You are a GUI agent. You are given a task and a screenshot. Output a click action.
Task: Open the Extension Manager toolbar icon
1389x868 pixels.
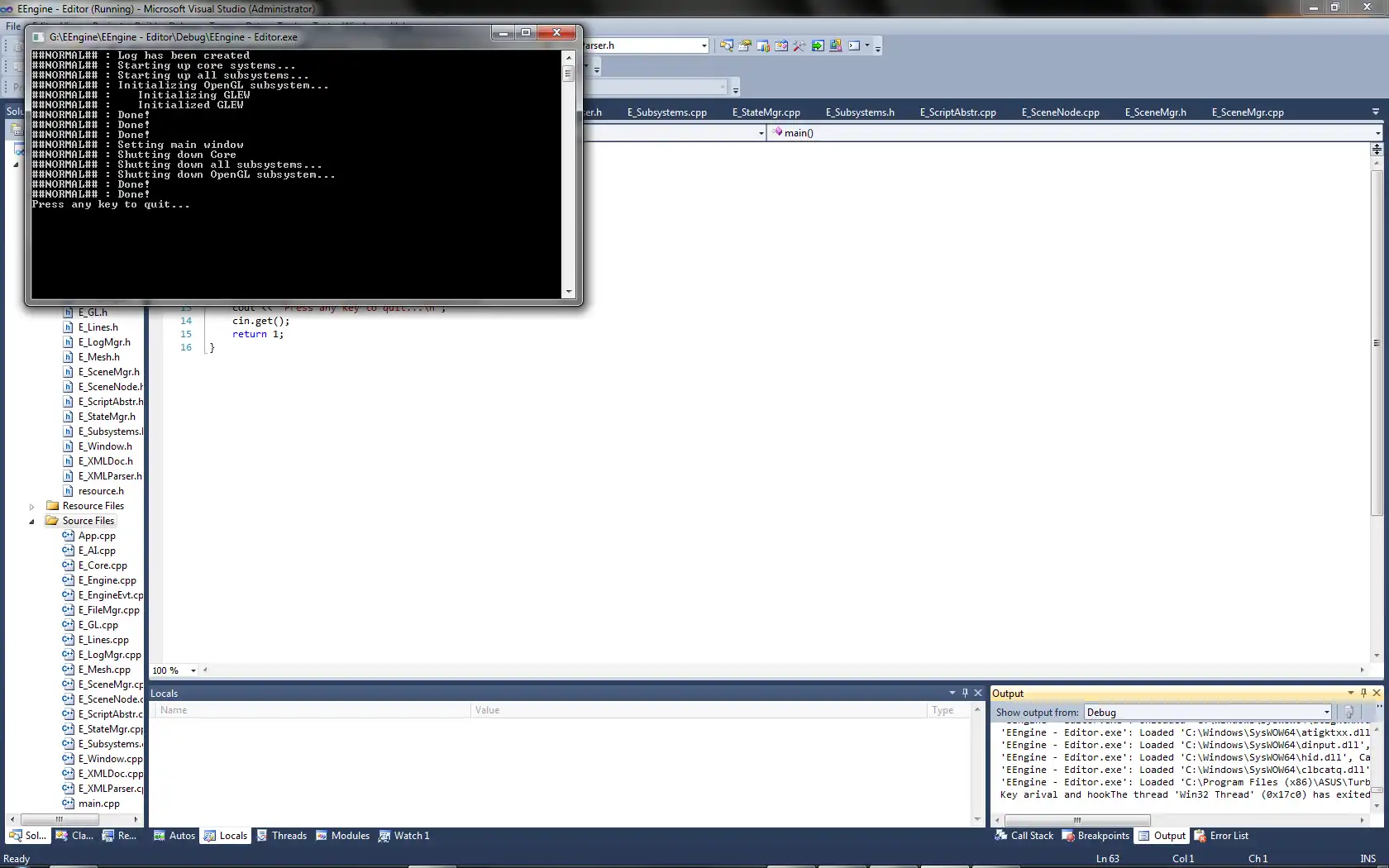pyautogui.click(x=836, y=45)
